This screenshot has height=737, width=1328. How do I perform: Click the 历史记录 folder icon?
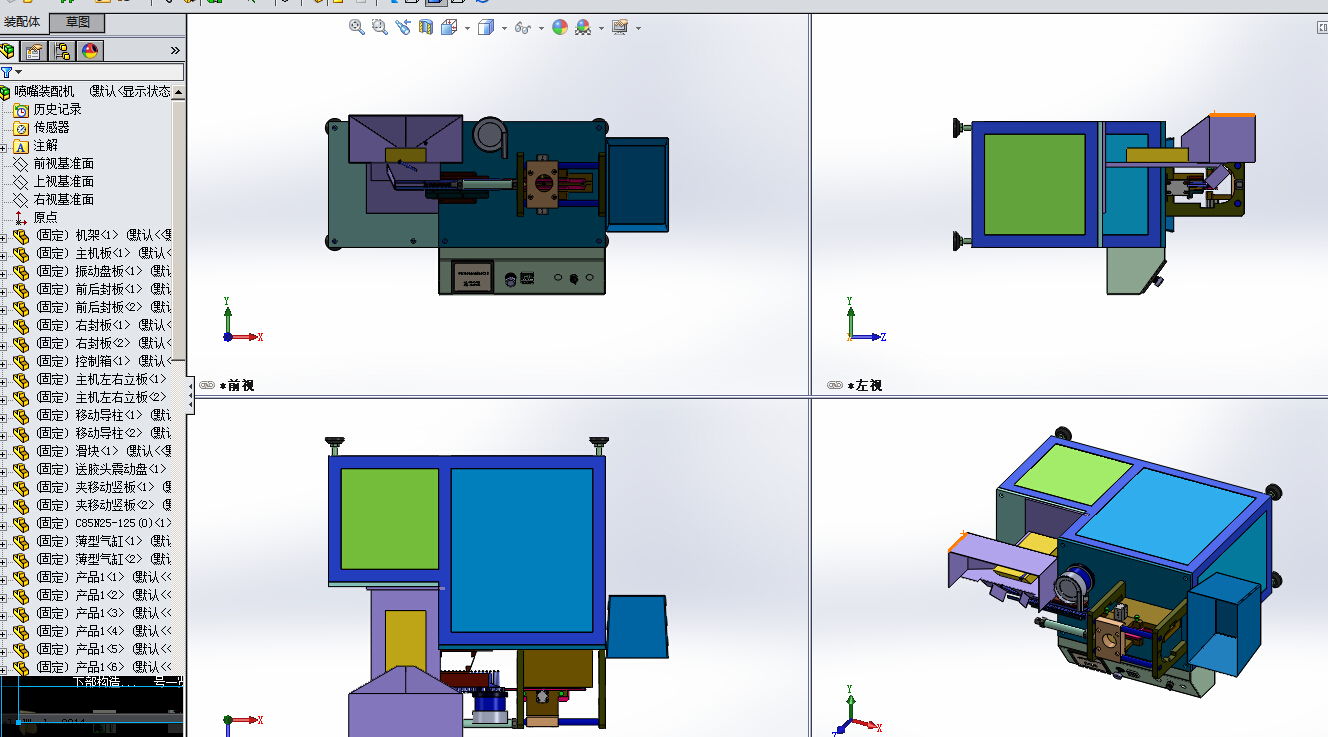21,110
